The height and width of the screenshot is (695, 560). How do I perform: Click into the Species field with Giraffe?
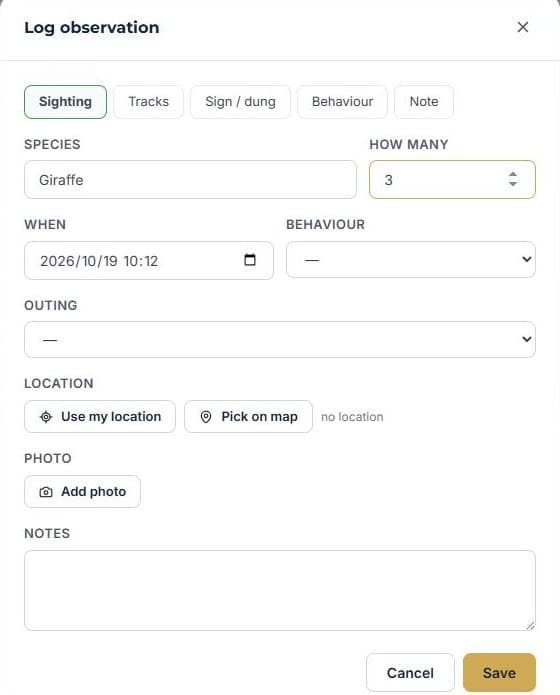tap(190, 180)
